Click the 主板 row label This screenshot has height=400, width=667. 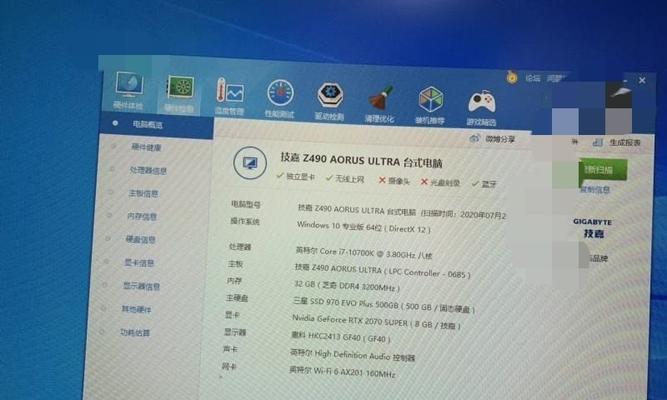pos(235,264)
